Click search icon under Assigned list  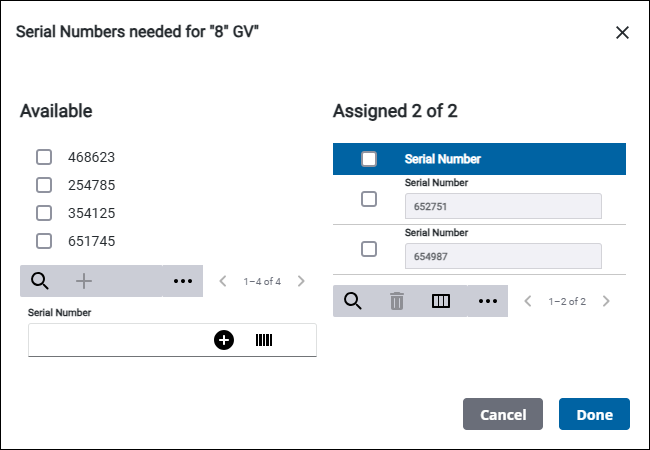click(353, 301)
